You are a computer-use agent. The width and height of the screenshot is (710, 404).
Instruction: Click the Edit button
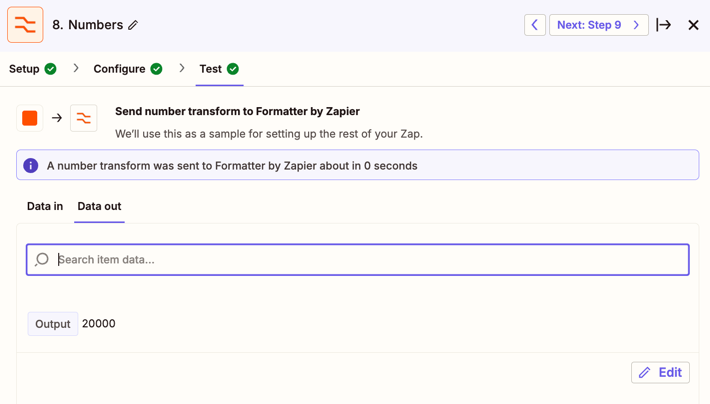coord(660,372)
